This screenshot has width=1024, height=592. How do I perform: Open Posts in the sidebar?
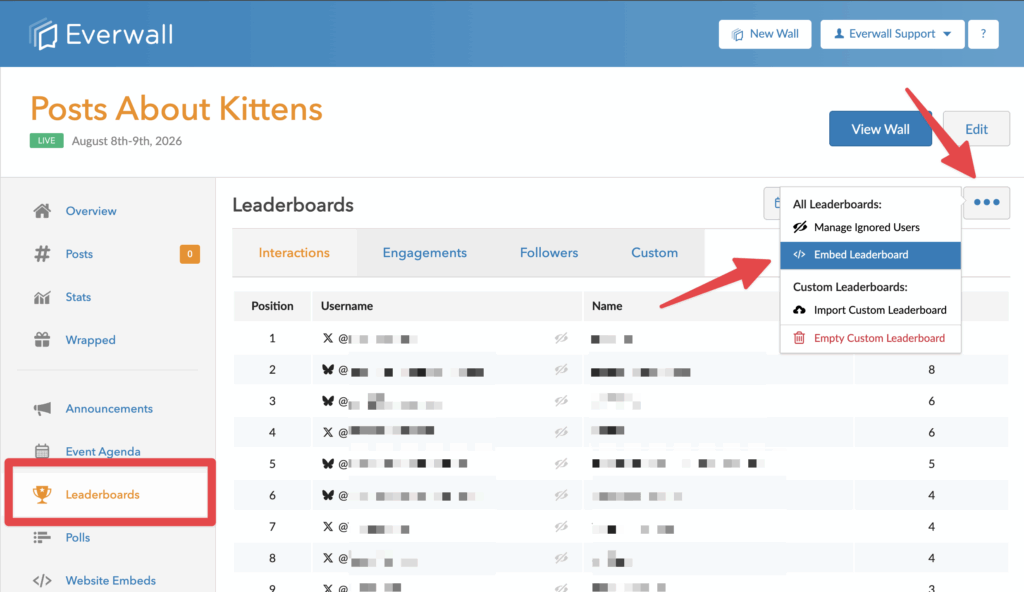pyautogui.click(x=79, y=254)
